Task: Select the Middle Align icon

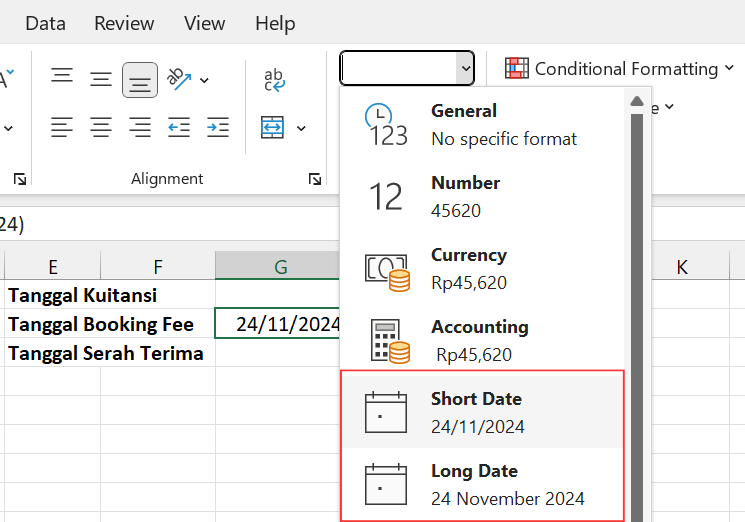Action: point(101,79)
